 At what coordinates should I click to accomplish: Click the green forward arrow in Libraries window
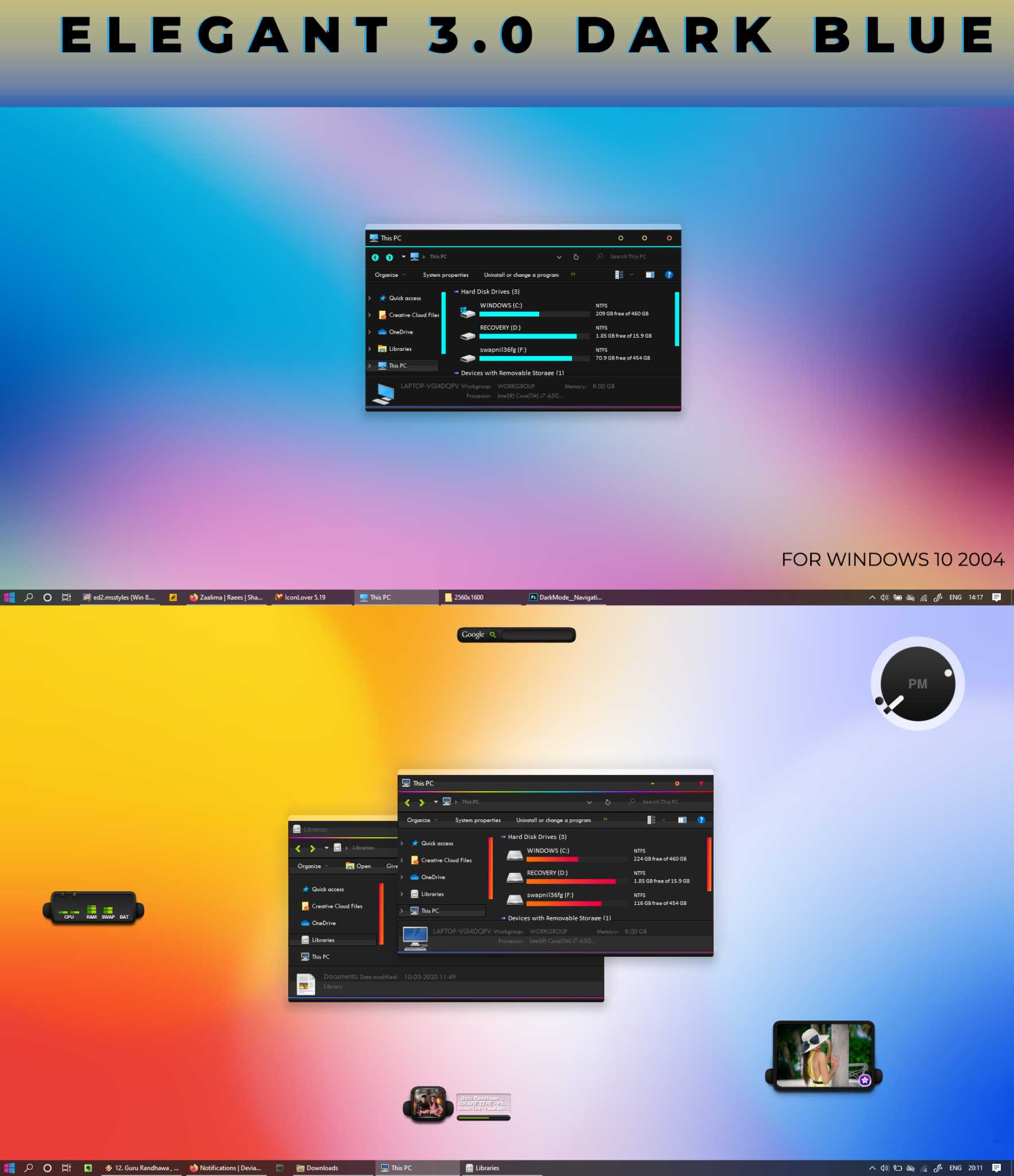(312, 848)
